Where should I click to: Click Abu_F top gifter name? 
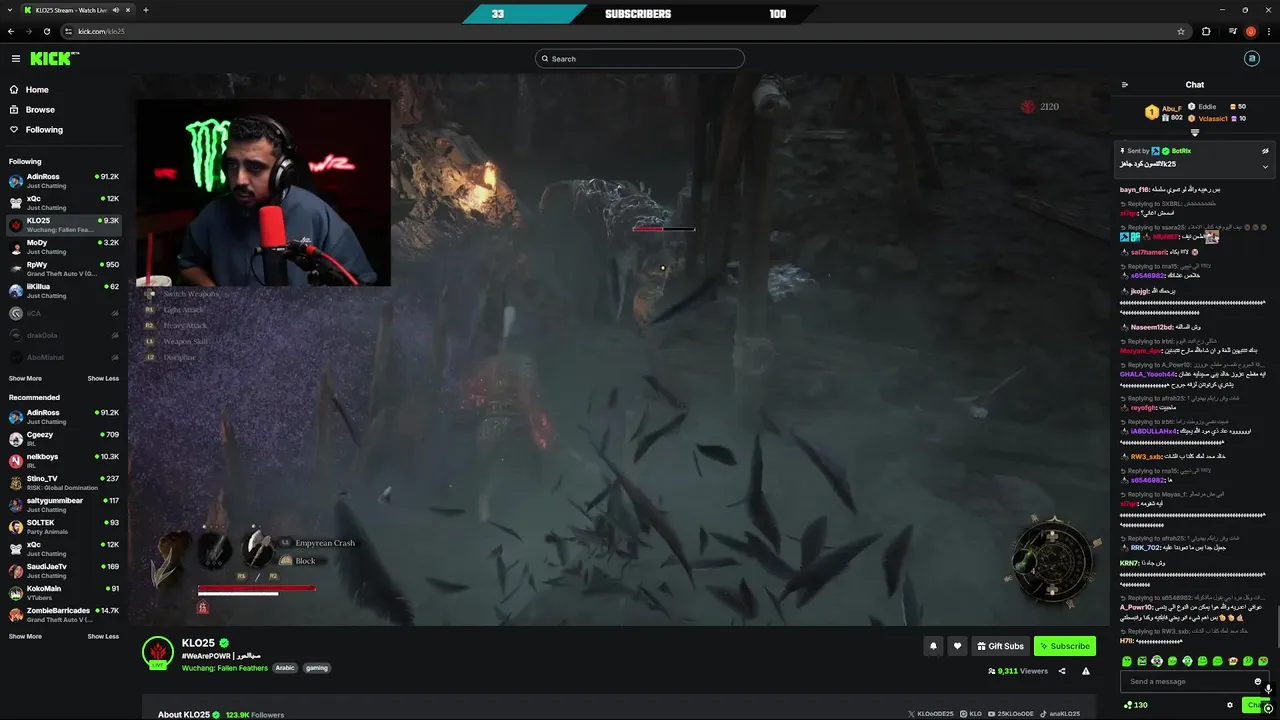1171,108
